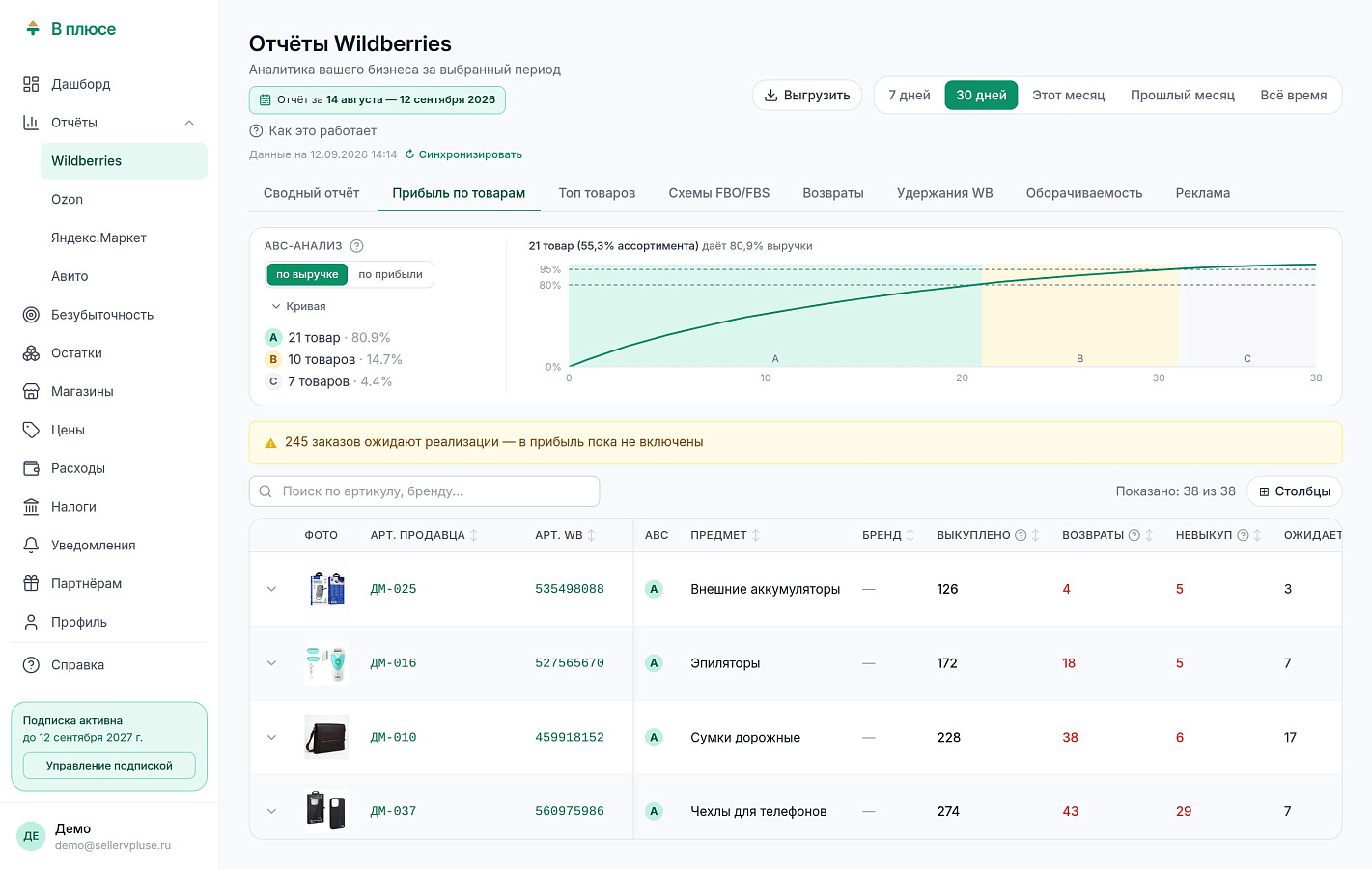Viewport: 1372px width, 869px height.
Task: Click the Магазины storefront icon
Action: point(31,391)
